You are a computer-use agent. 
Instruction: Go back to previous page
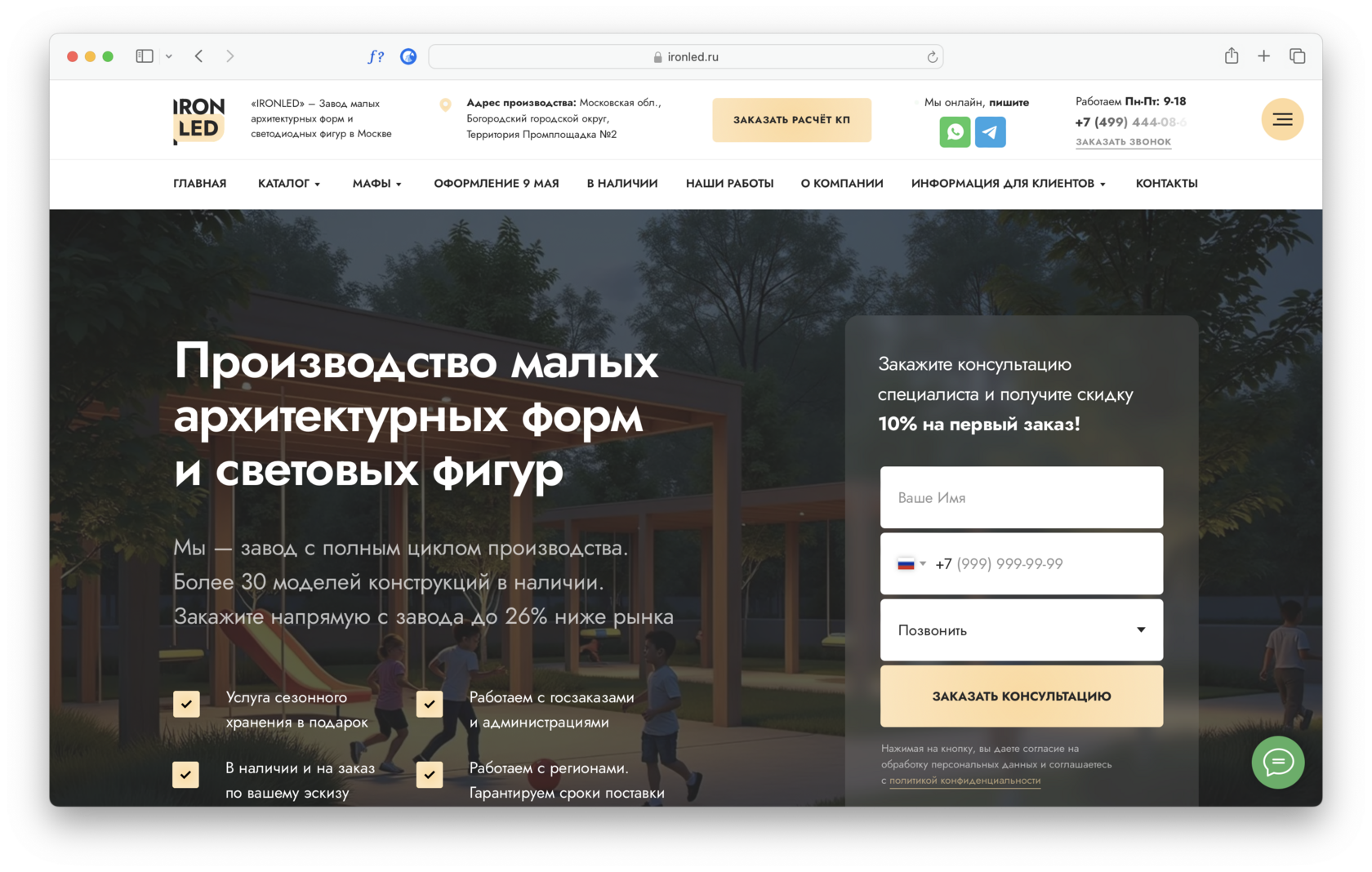tap(199, 56)
